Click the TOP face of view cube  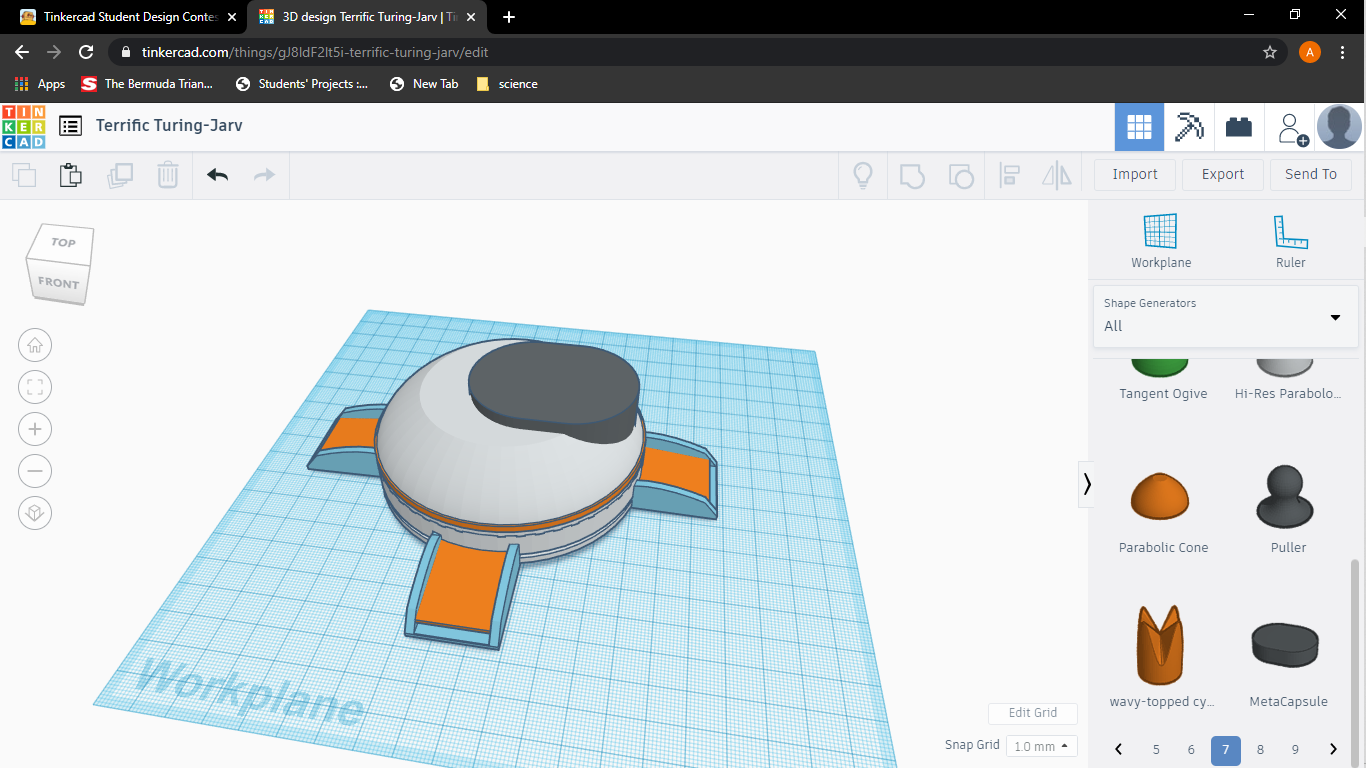click(63, 243)
